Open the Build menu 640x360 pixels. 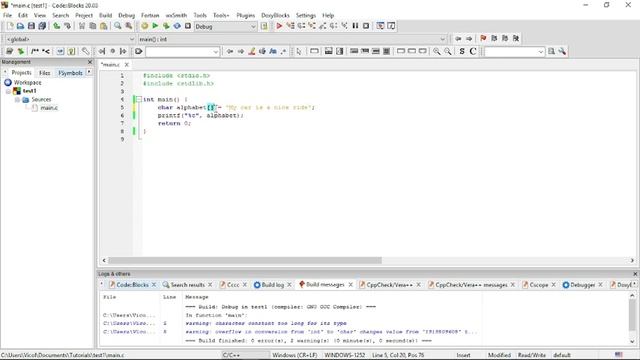(105, 16)
